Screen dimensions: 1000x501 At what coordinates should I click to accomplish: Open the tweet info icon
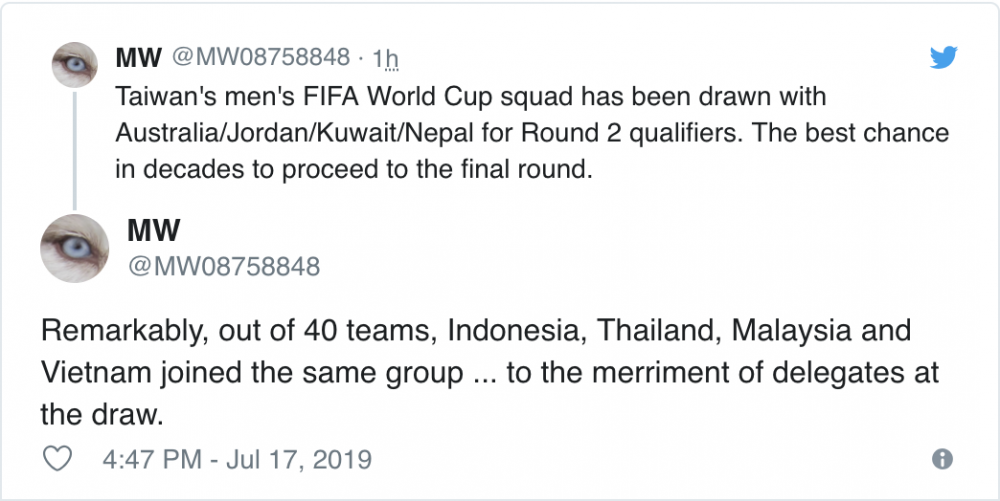(941, 459)
